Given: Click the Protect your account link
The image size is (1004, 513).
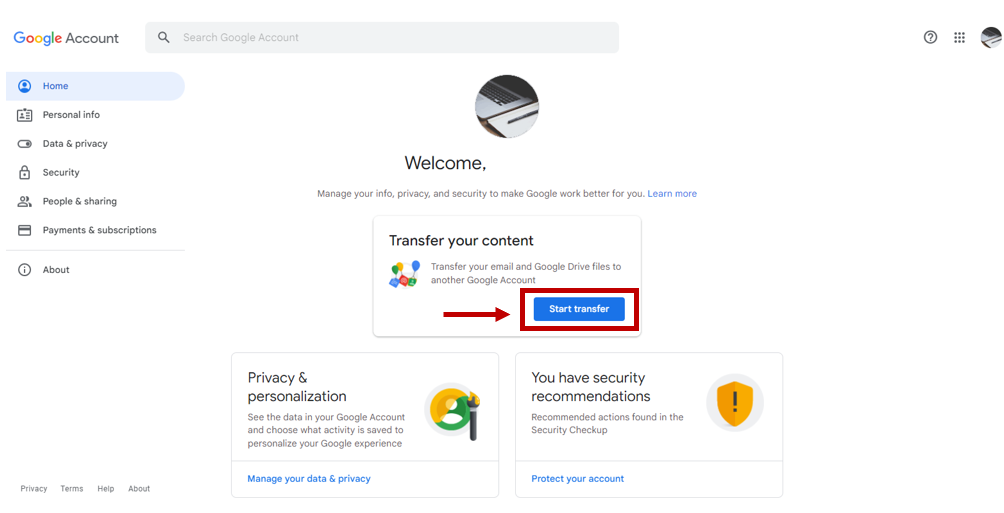Looking at the screenshot, I should pyautogui.click(x=577, y=479).
